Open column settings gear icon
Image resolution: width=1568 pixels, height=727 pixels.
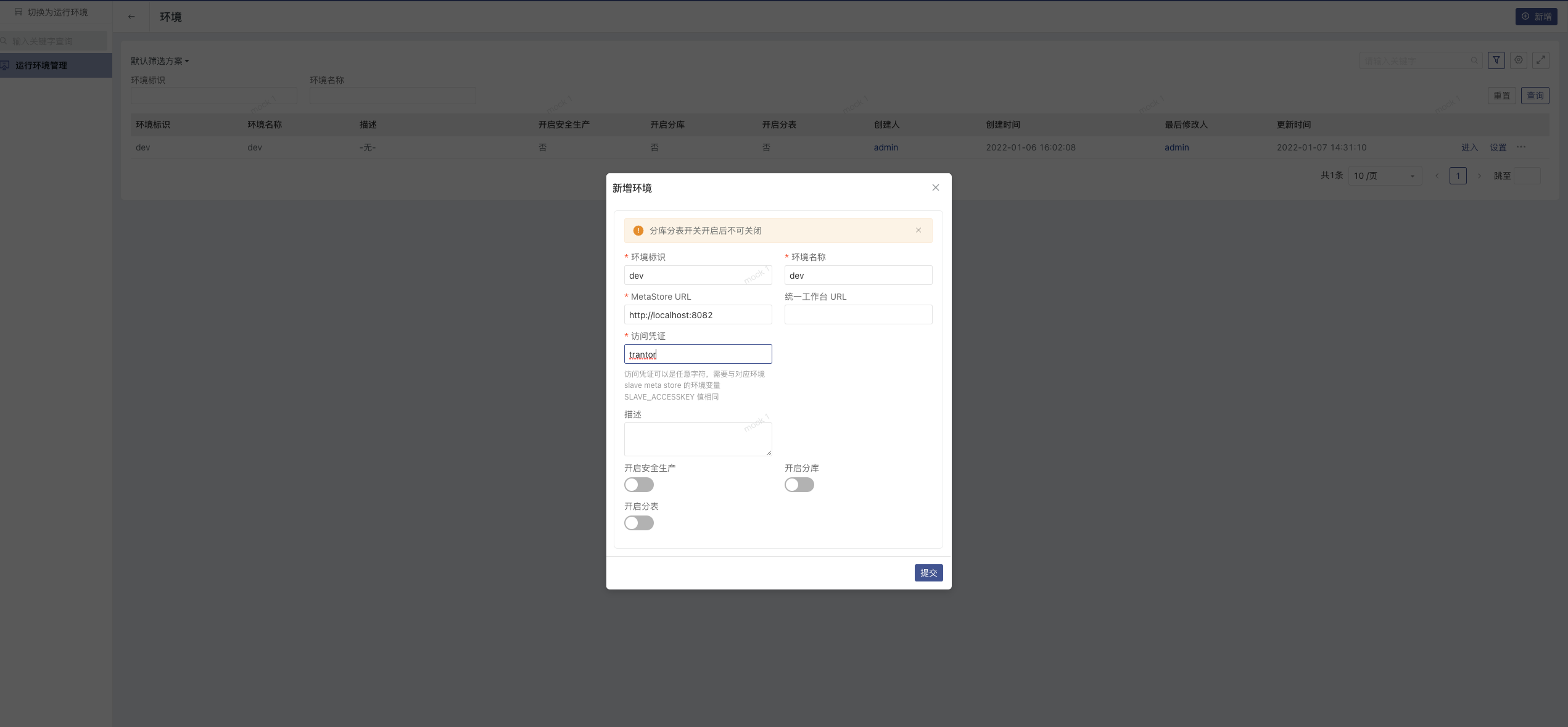pyautogui.click(x=1519, y=60)
